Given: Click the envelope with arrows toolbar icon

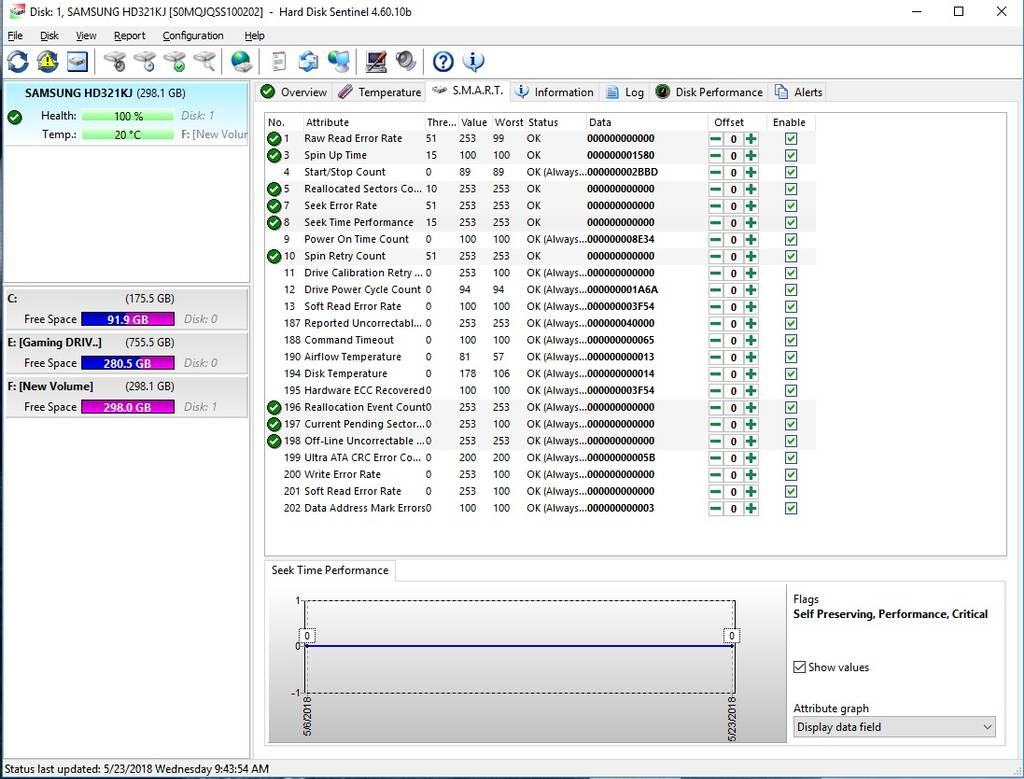Looking at the screenshot, I should [308, 61].
